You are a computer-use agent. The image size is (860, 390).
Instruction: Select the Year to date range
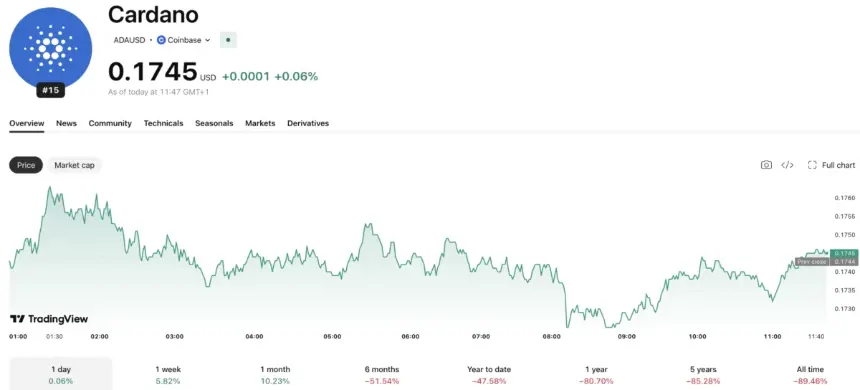tap(489, 375)
